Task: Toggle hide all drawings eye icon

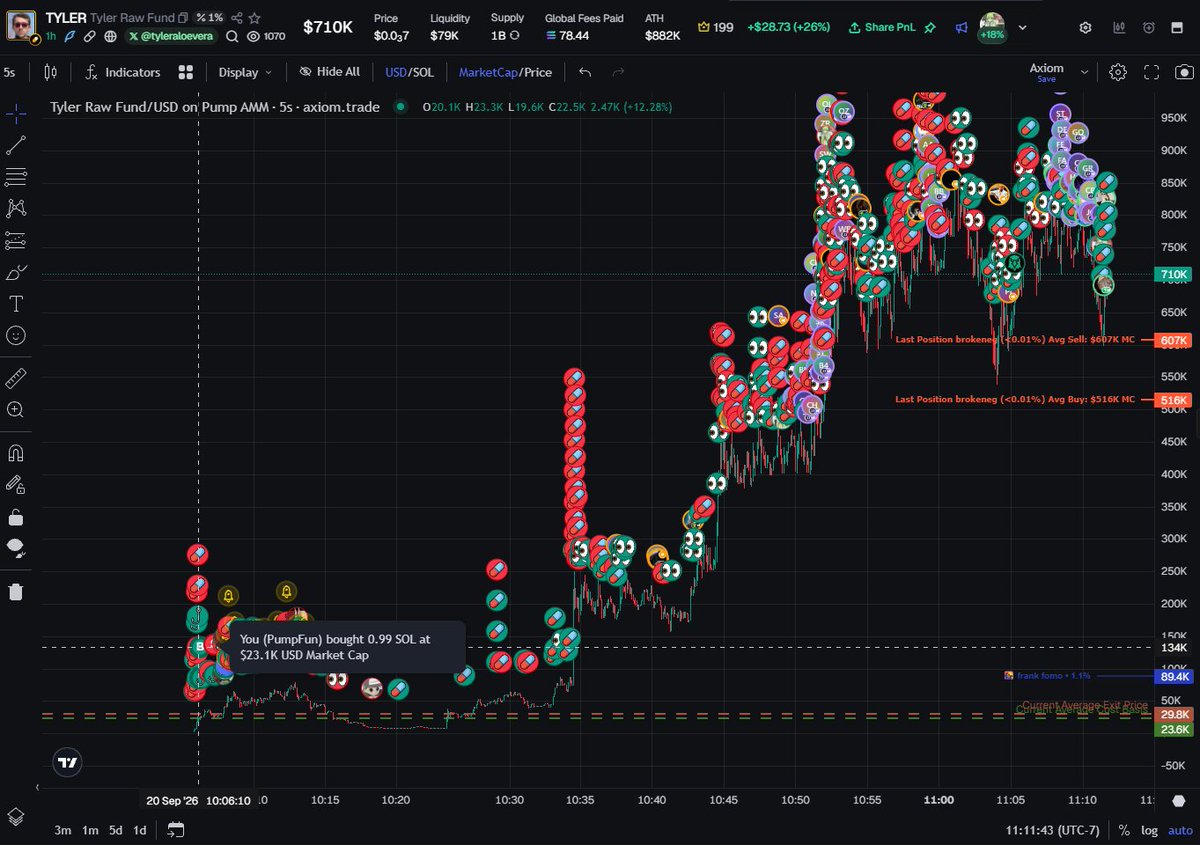Action: (x=16, y=548)
